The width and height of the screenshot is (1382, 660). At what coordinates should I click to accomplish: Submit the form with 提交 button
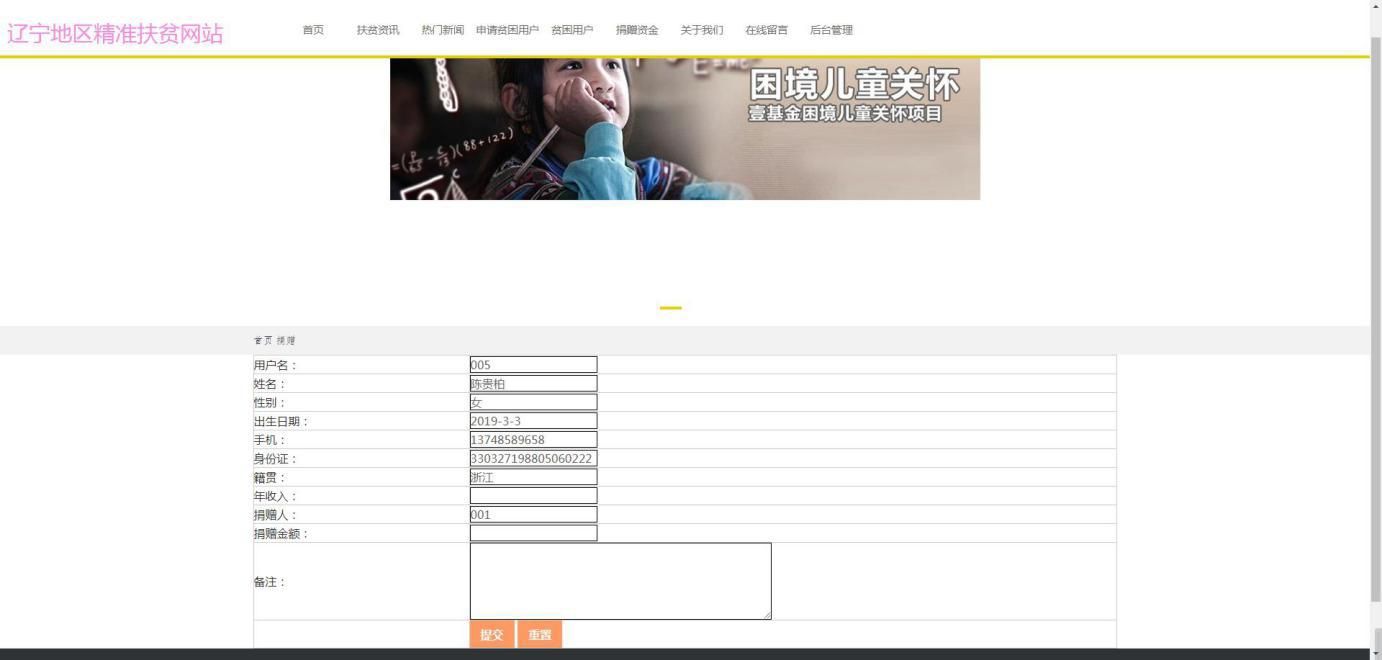pos(492,635)
